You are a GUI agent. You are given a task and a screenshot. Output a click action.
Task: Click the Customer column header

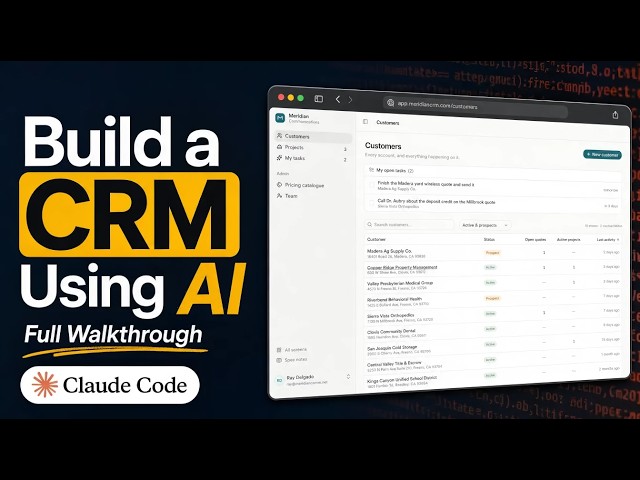tap(376, 239)
